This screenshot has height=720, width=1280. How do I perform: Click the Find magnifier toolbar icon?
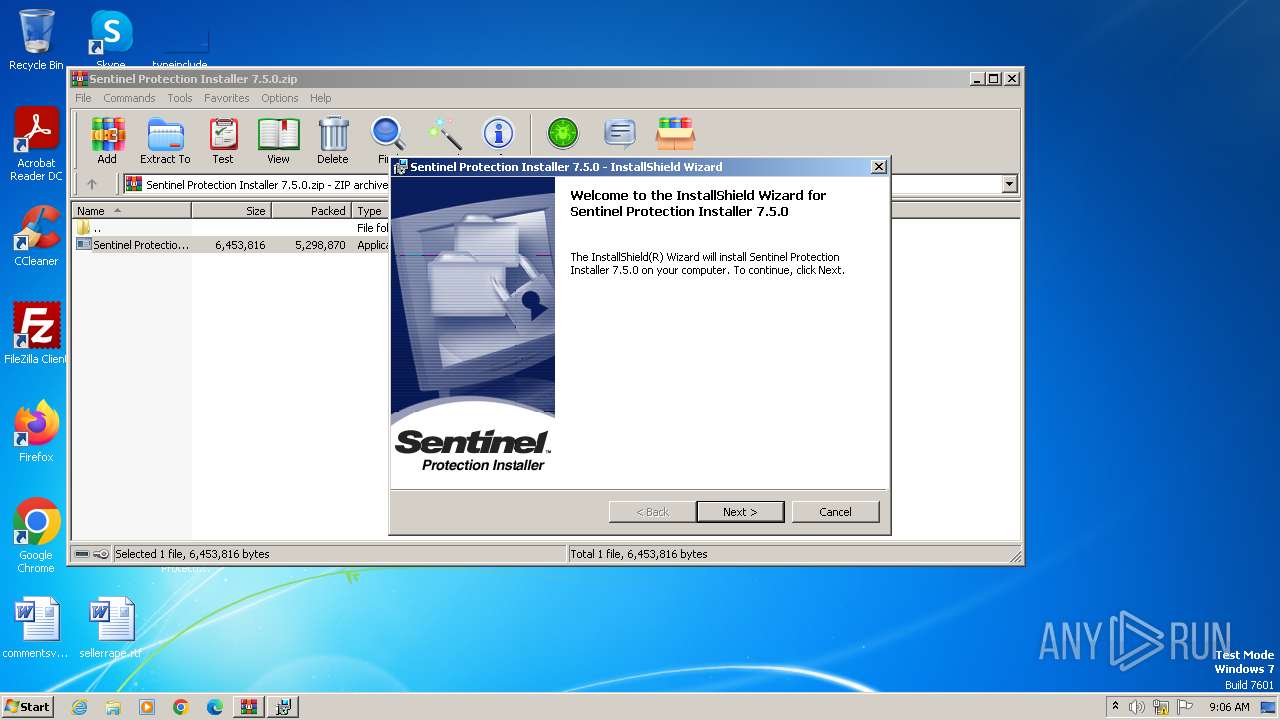tap(387, 140)
